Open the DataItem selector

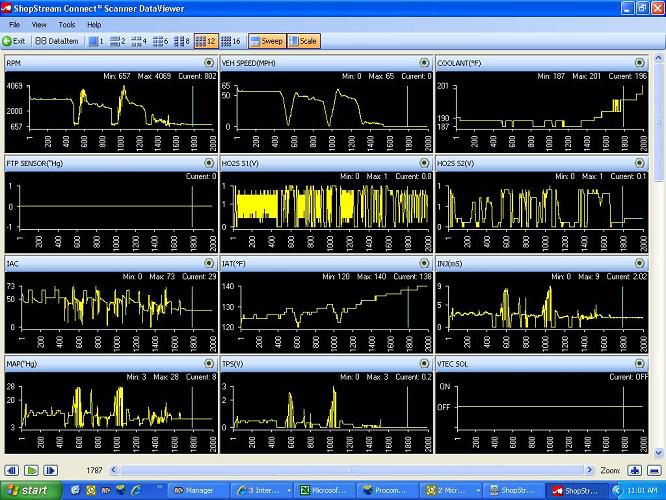(x=57, y=41)
